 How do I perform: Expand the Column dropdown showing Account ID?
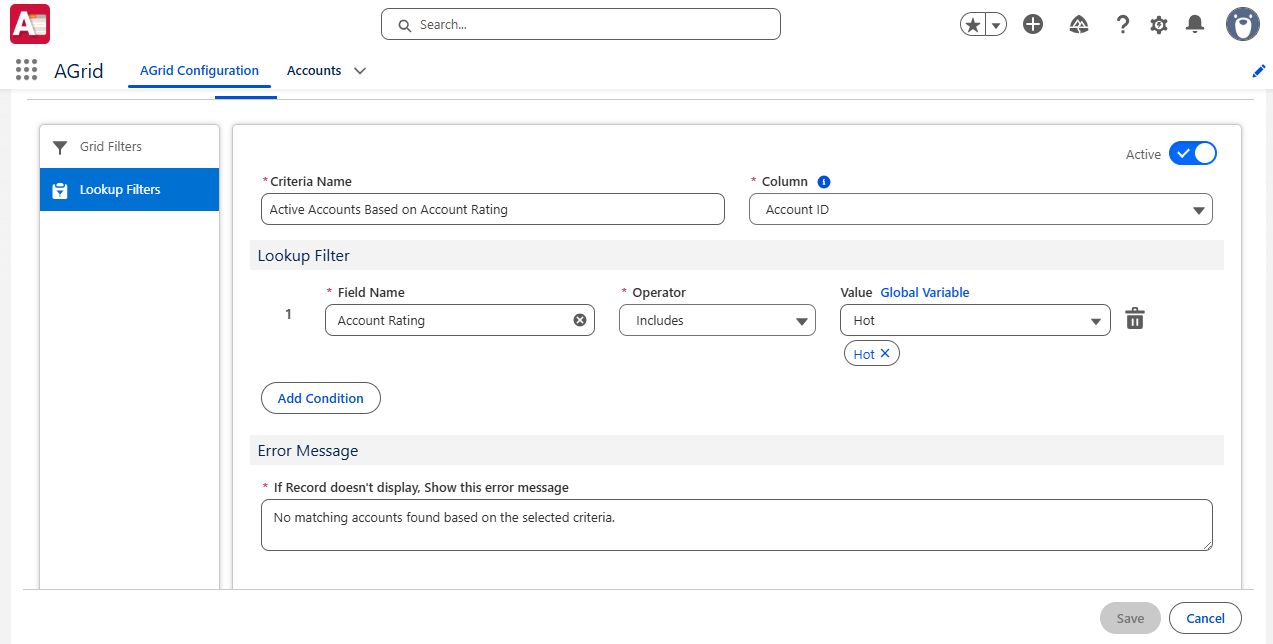point(980,210)
